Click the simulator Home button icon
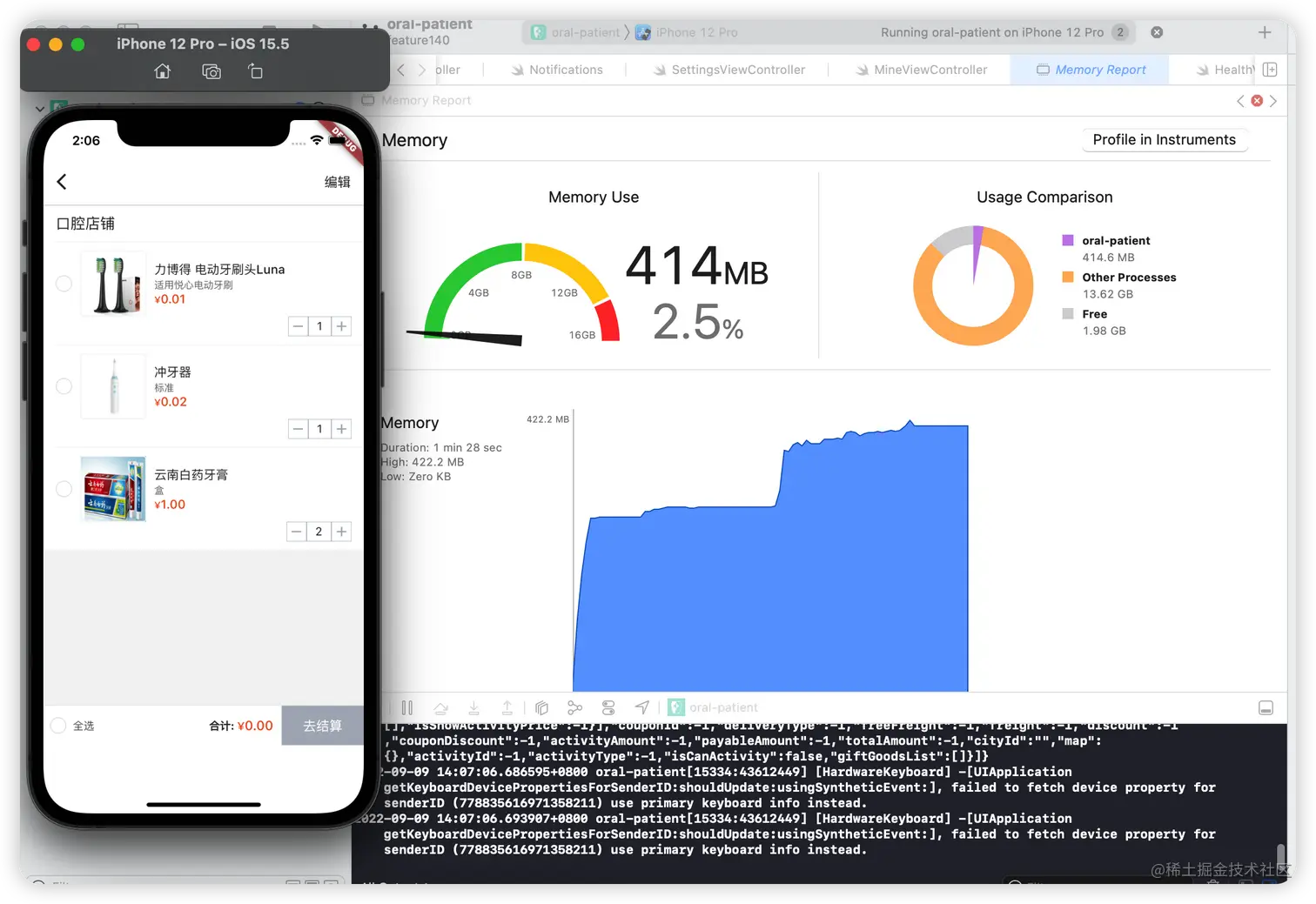This screenshot has height=904, width=1316. (x=163, y=71)
